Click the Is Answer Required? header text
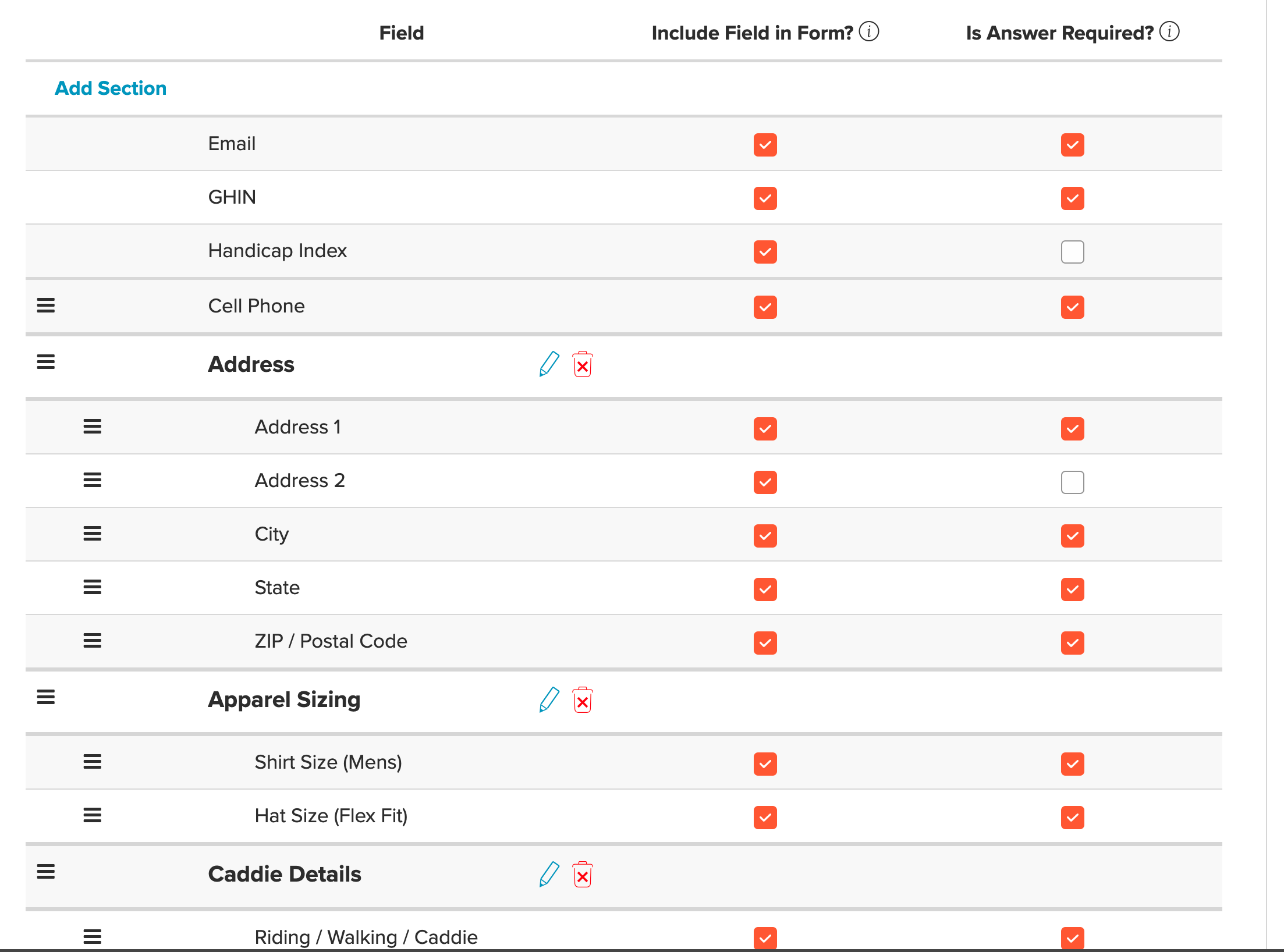1284x952 pixels. [x=1060, y=33]
